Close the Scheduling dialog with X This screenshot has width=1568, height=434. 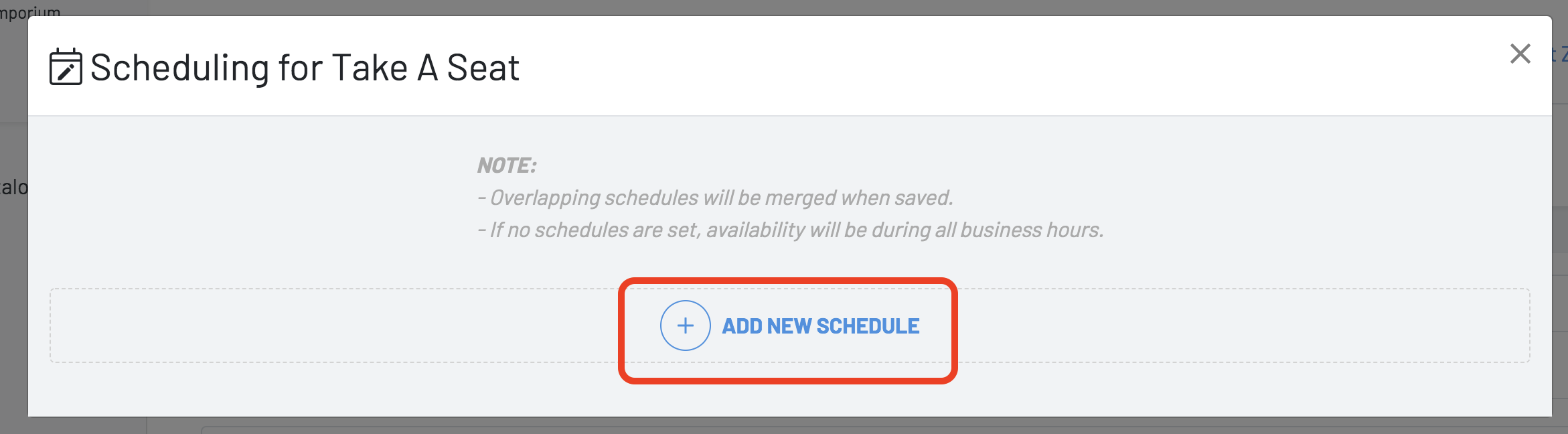coord(1520,54)
